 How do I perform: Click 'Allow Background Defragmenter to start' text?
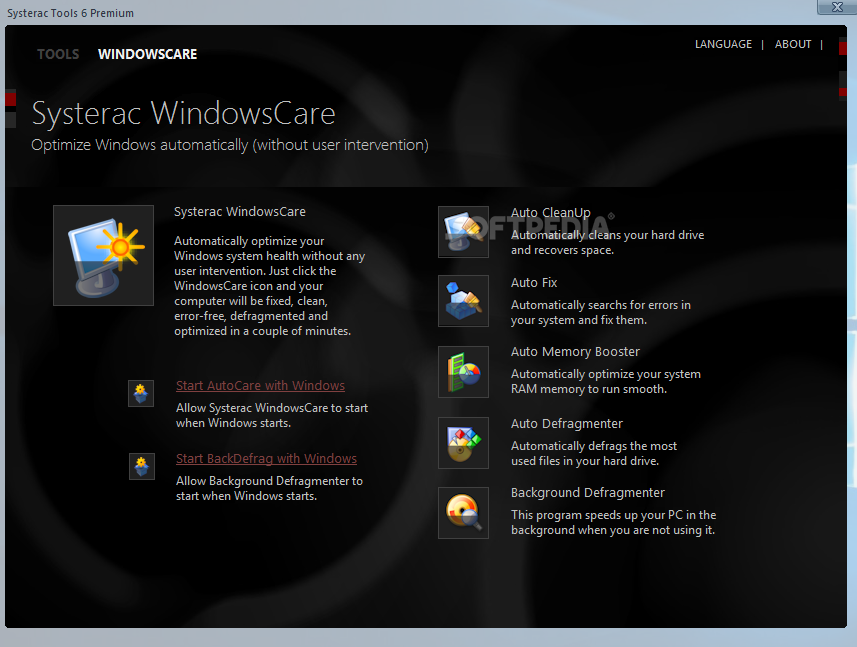coord(269,489)
